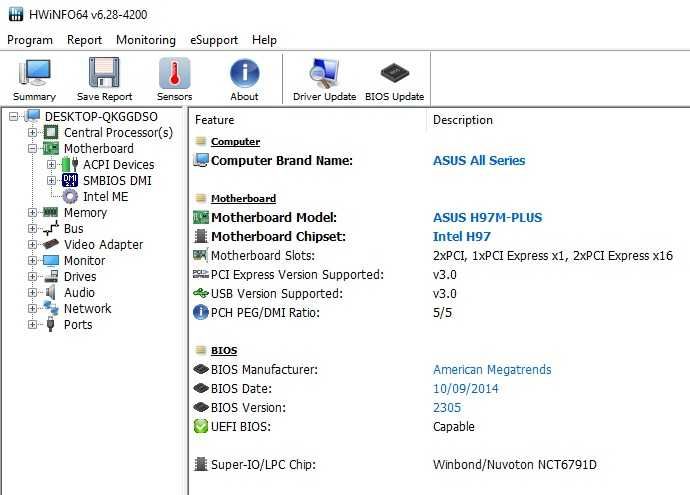690x495 pixels.
Task: Open the Sensors thermometer icon
Action: 174,73
